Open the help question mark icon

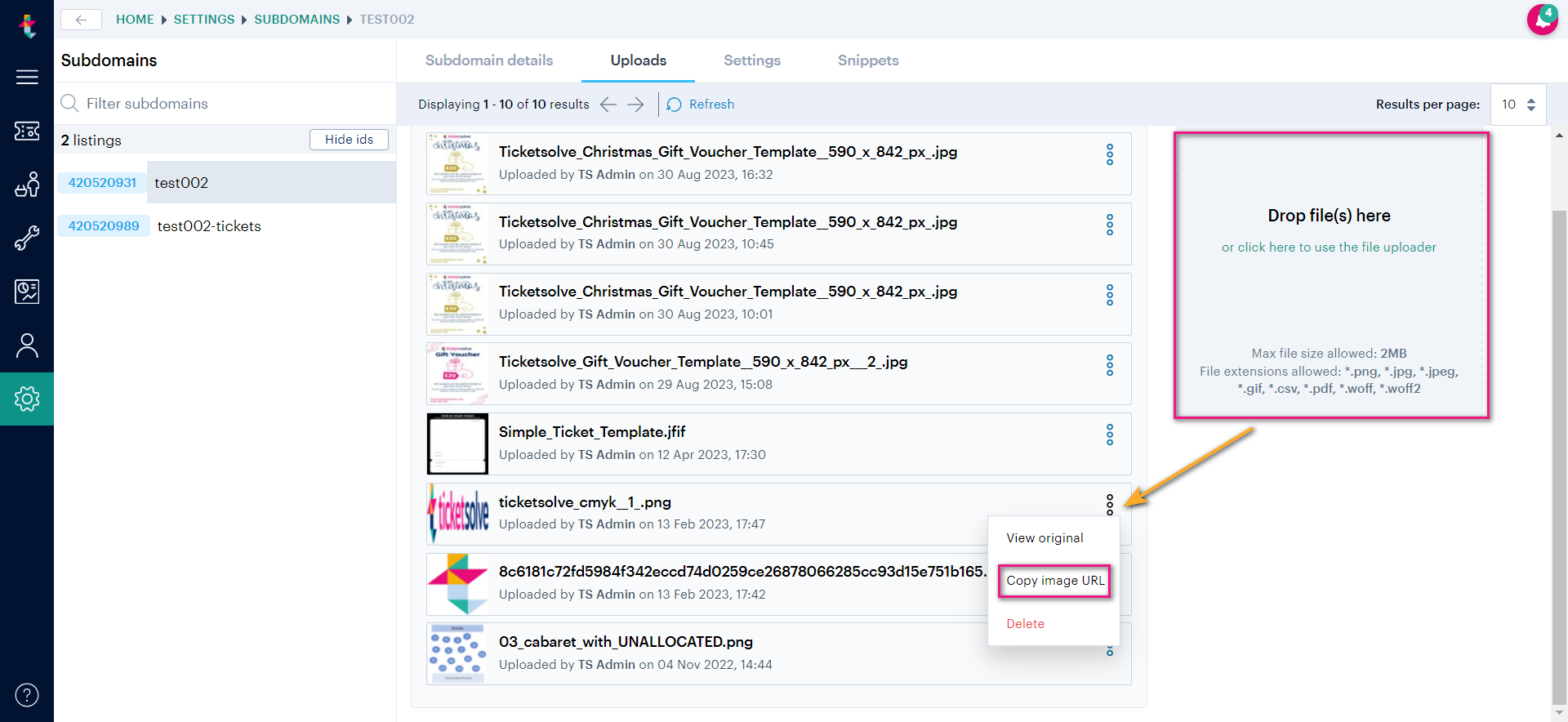pyautogui.click(x=27, y=695)
